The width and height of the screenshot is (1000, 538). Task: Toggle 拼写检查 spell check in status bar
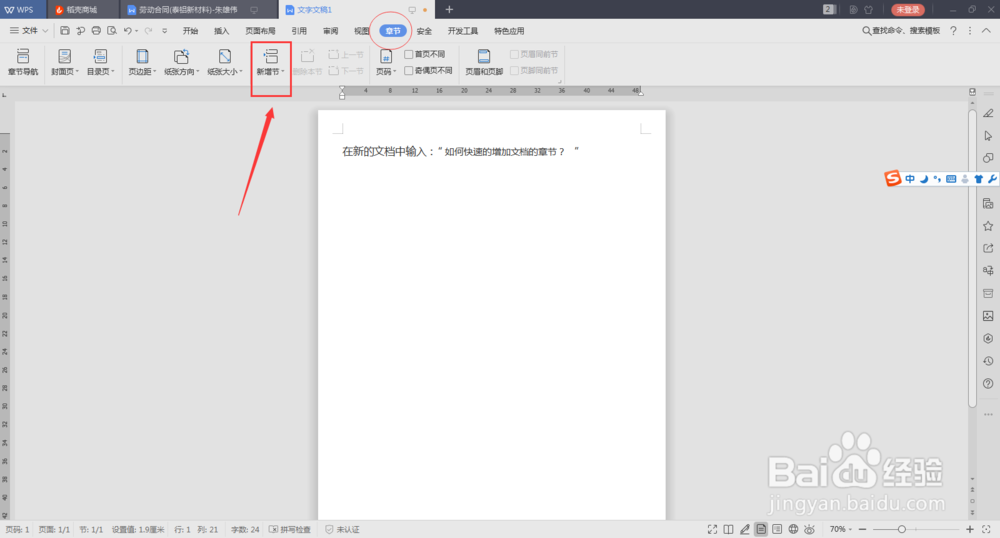coord(290,530)
